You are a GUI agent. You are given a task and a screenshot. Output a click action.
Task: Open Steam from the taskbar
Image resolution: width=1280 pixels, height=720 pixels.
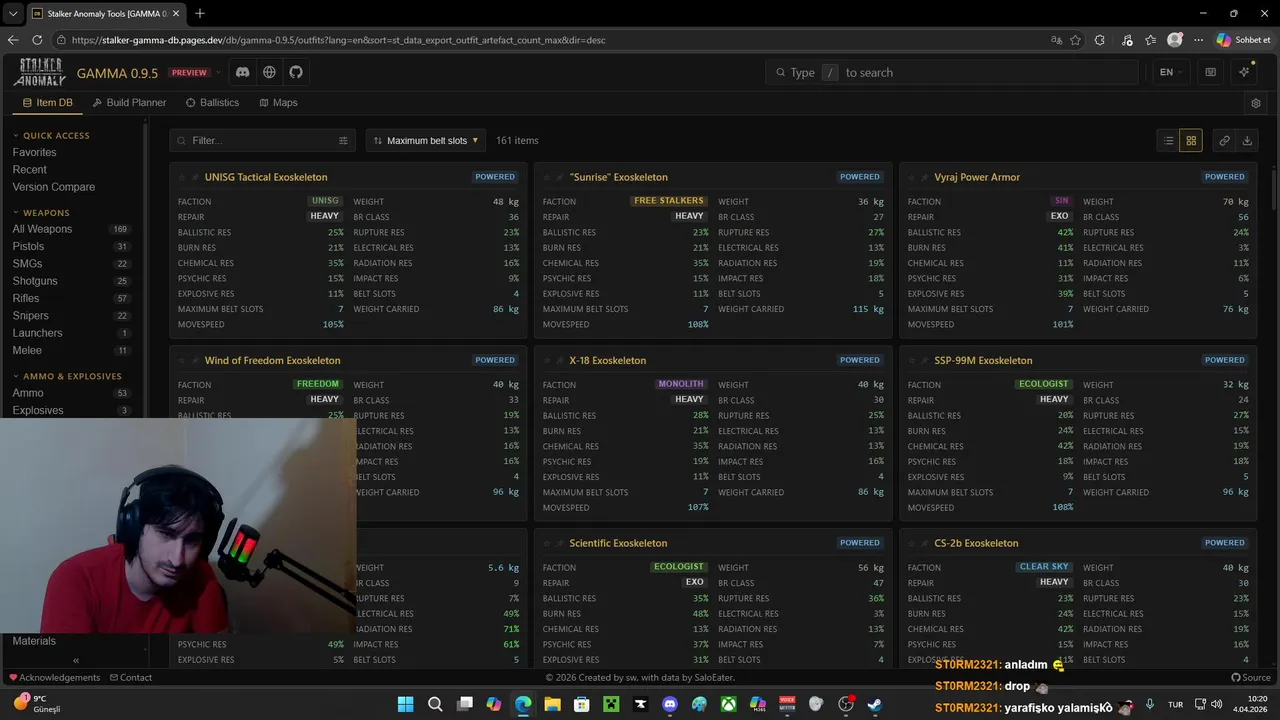point(875,704)
